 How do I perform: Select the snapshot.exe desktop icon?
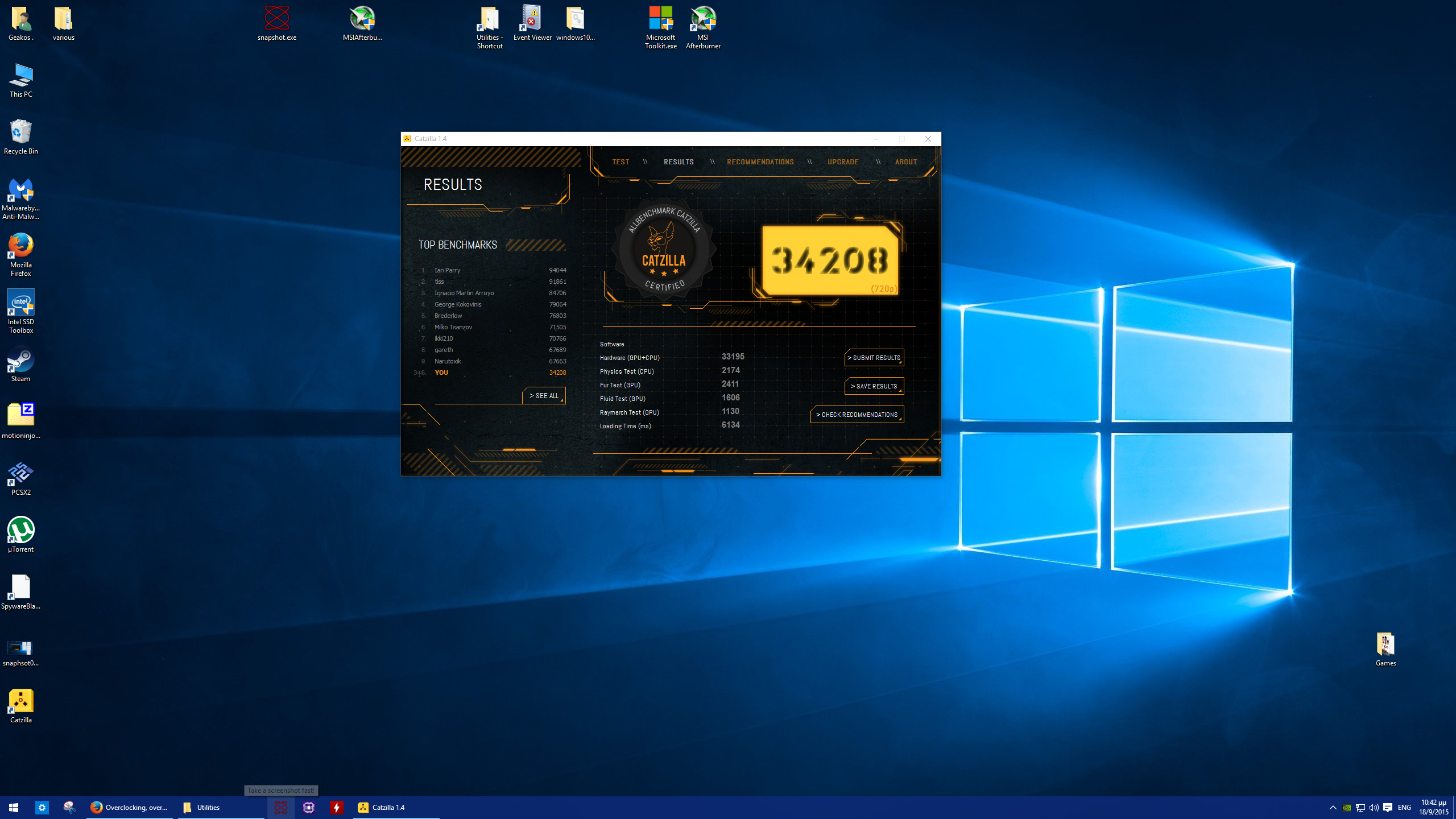[x=277, y=23]
